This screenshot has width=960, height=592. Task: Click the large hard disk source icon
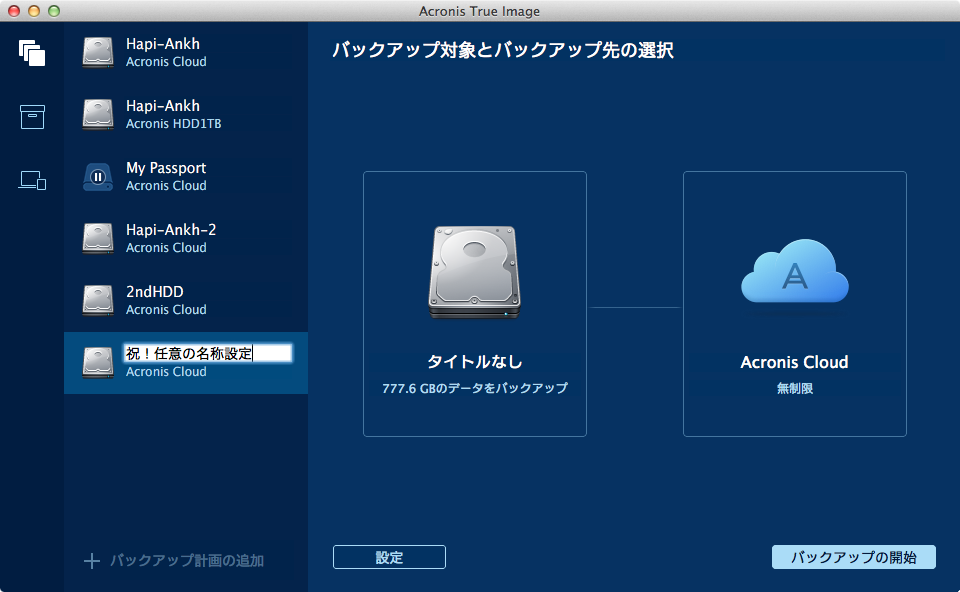tap(474, 272)
